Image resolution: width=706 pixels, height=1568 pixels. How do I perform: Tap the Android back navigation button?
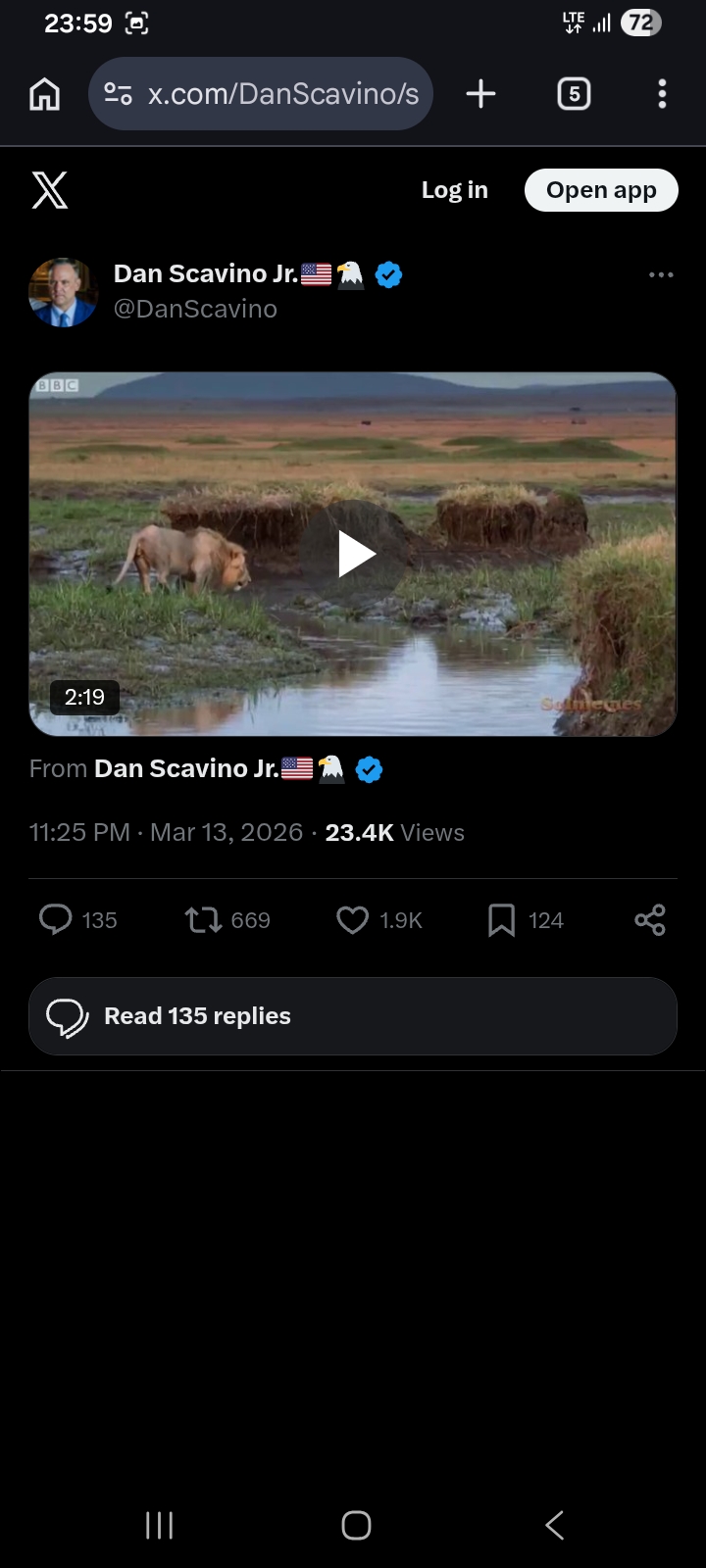point(554,1525)
